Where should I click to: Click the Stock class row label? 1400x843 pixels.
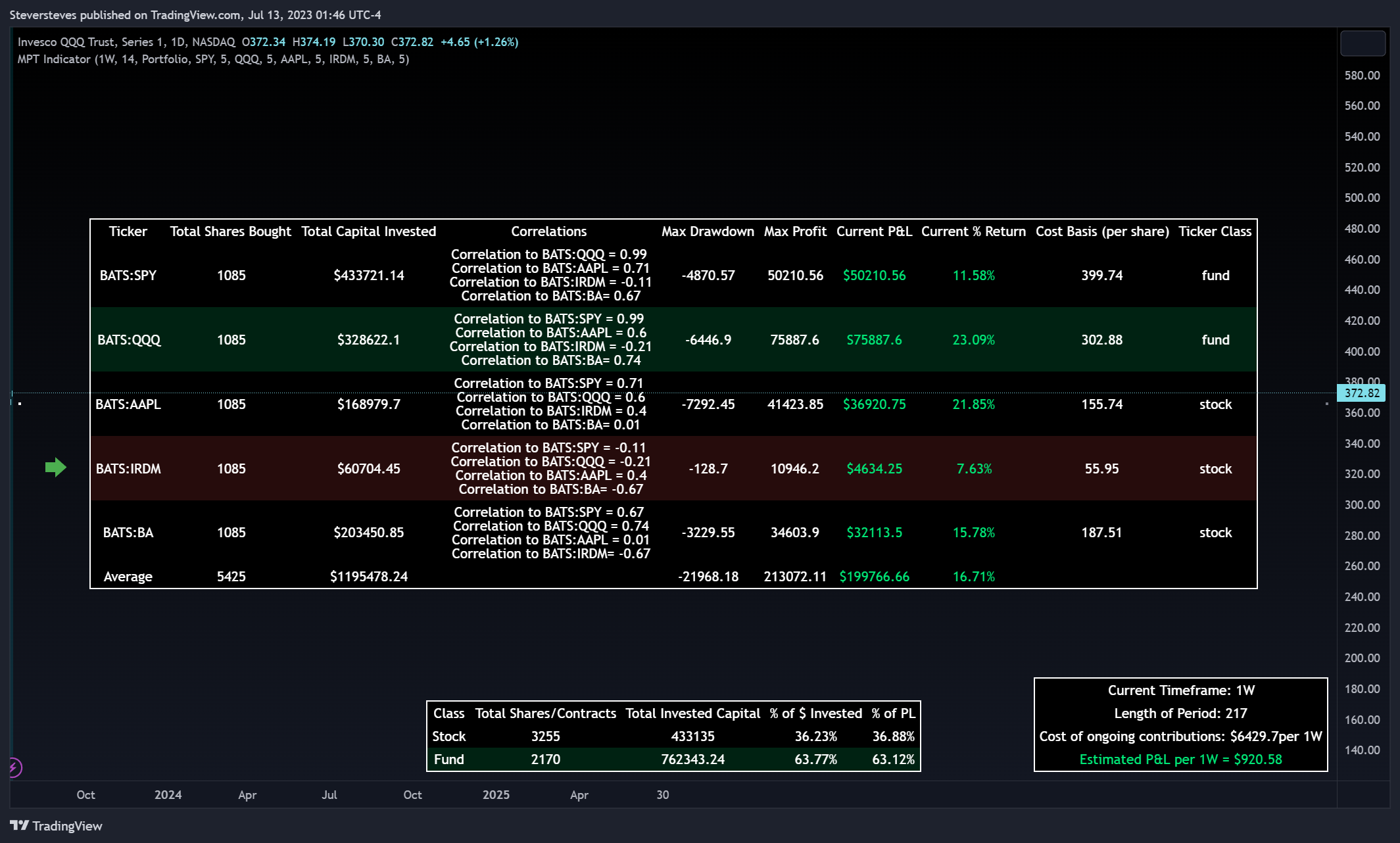tap(449, 736)
